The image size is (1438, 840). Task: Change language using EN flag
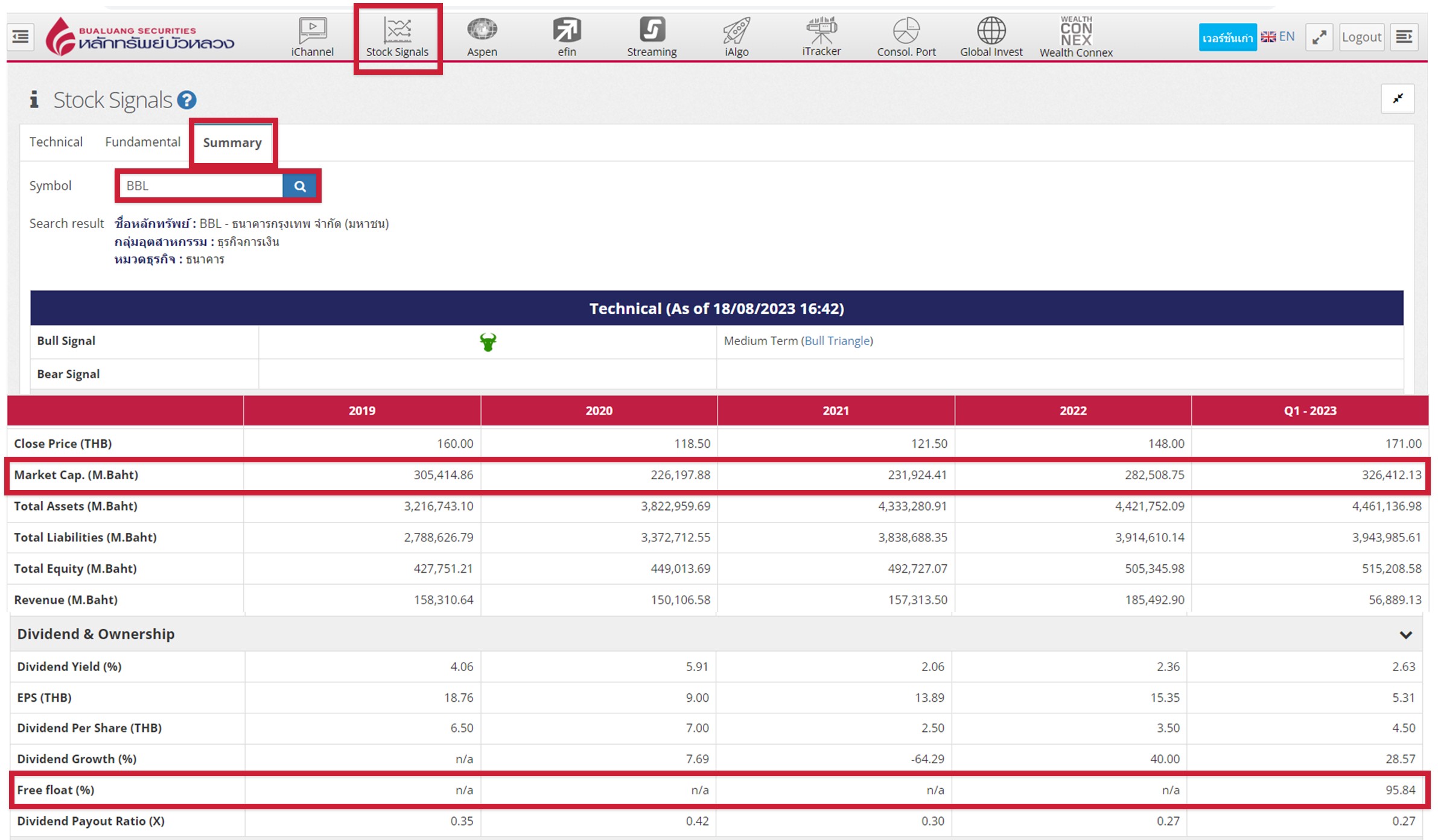[1277, 37]
